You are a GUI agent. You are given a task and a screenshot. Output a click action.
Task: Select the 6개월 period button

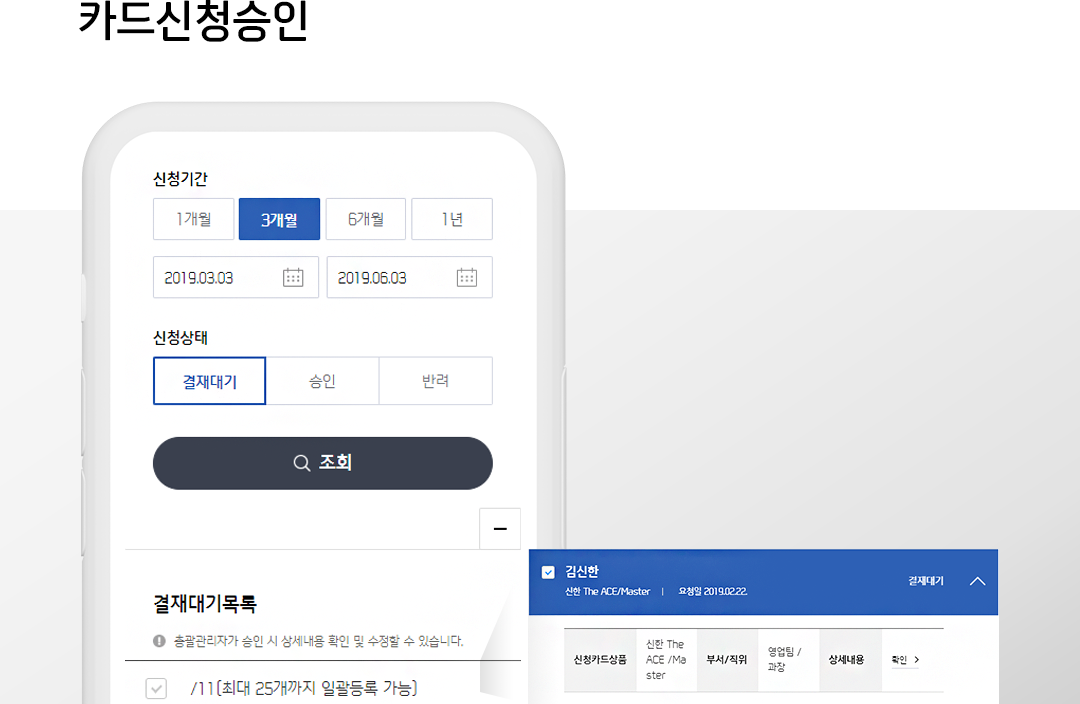tap(366, 219)
